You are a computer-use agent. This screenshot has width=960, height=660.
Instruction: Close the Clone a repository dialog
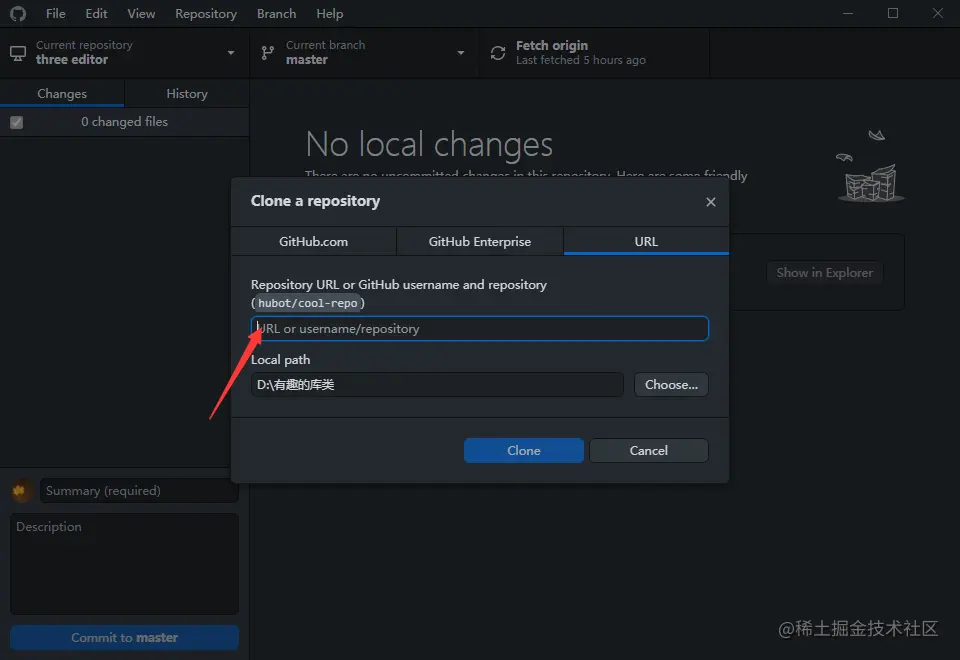[710, 202]
